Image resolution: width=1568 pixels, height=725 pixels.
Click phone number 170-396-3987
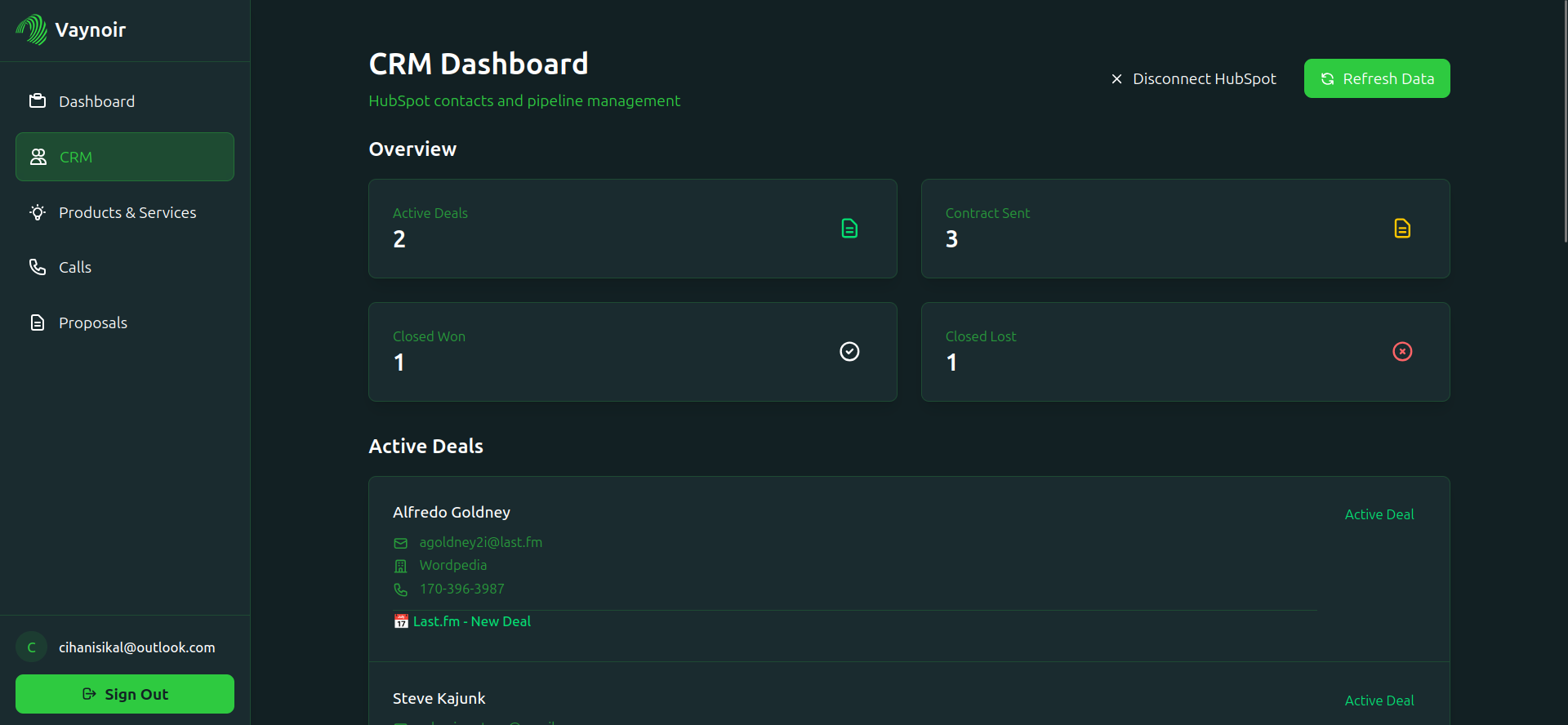(462, 589)
